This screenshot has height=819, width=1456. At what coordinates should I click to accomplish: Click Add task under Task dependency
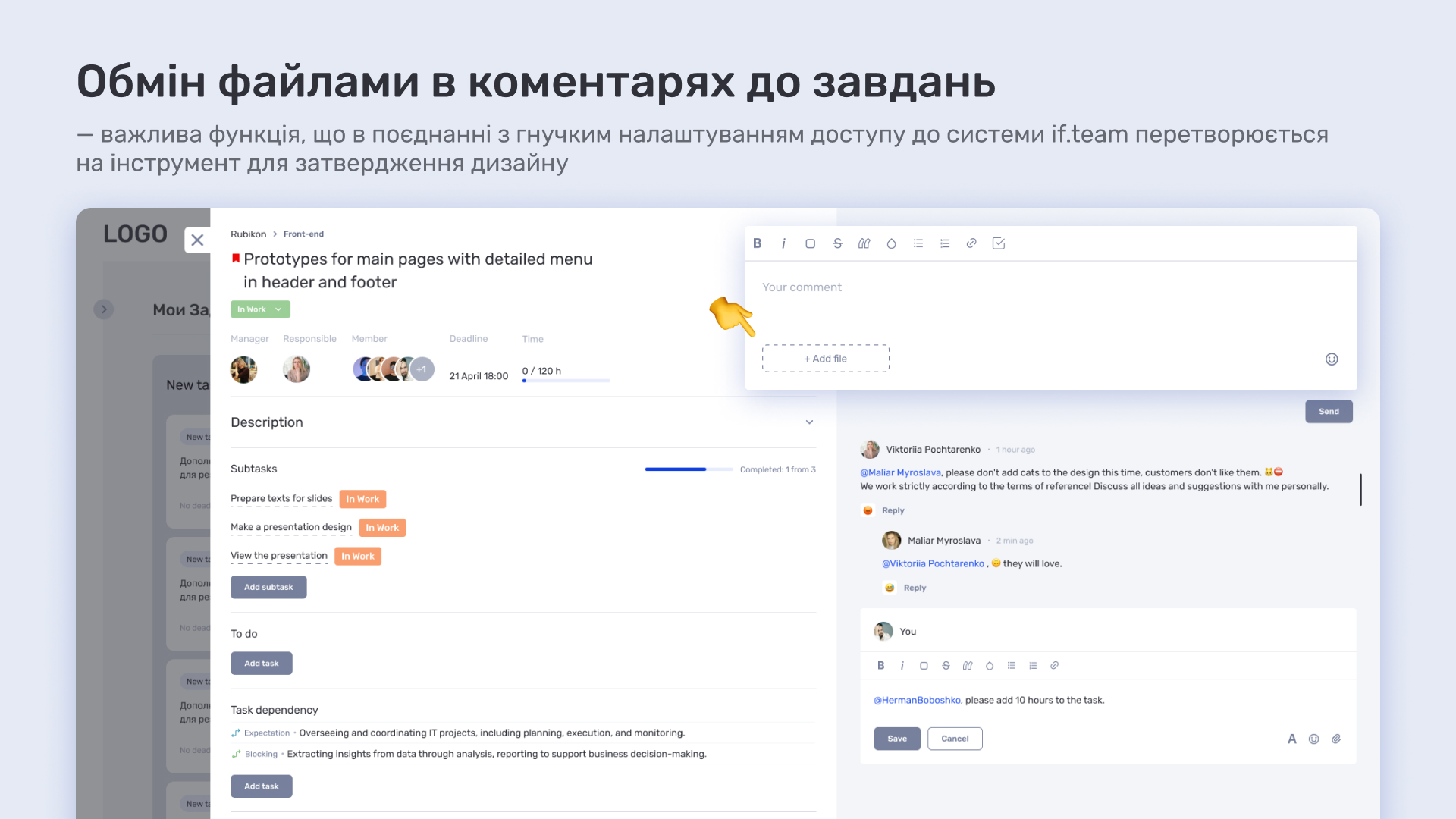pyautogui.click(x=261, y=786)
